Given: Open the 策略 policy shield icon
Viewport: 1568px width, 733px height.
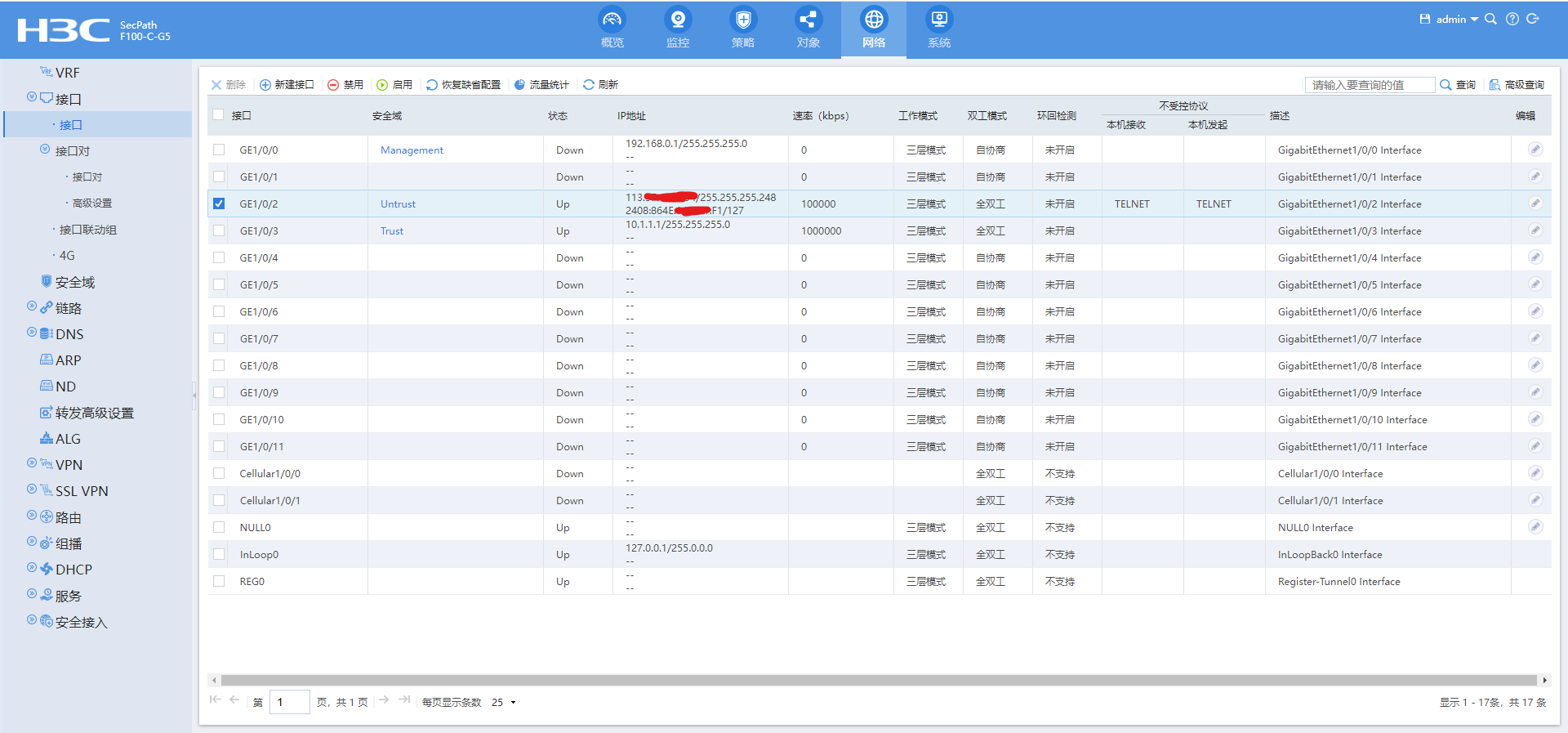Looking at the screenshot, I should tap(743, 19).
